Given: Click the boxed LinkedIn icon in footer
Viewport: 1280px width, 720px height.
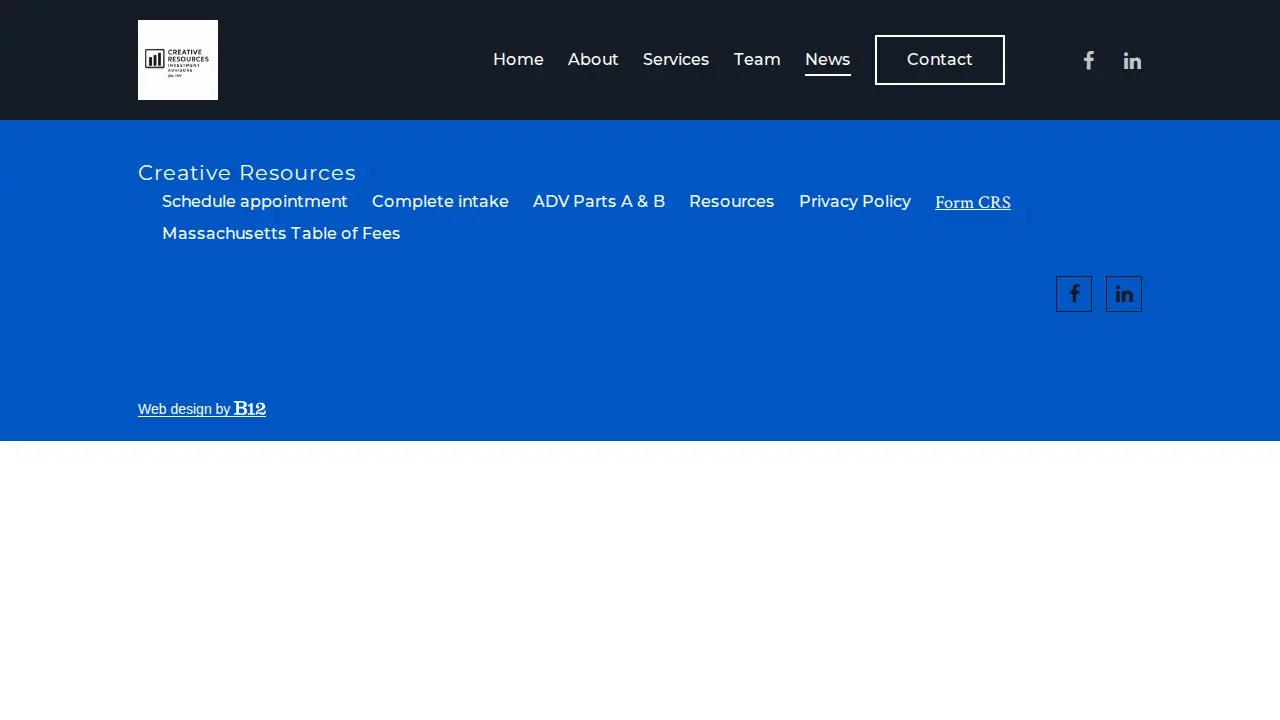Looking at the screenshot, I should click(1124, 294).
